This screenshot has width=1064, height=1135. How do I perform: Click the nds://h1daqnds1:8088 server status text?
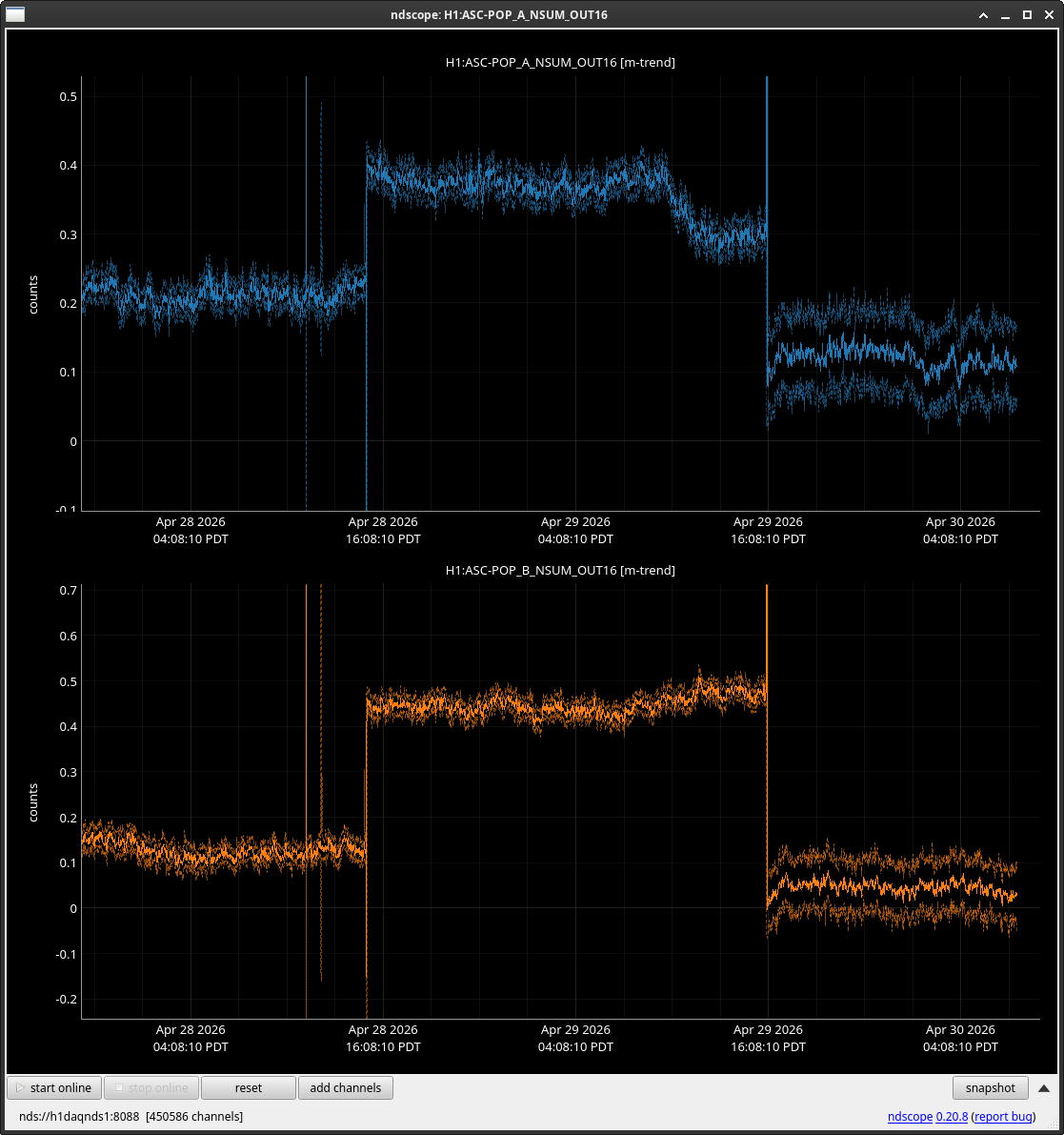pyautogui.click(x=79, y=1116)
